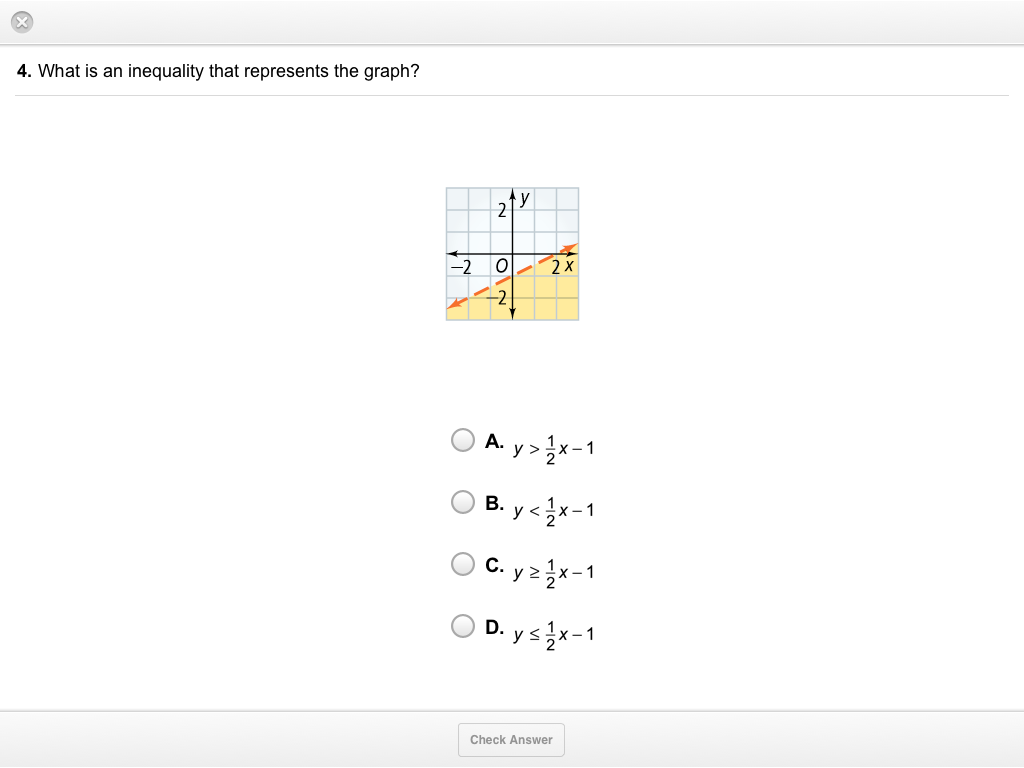
Task: Click the origin O label on graph
Action: pyautogui.click(x=501, y=266)
